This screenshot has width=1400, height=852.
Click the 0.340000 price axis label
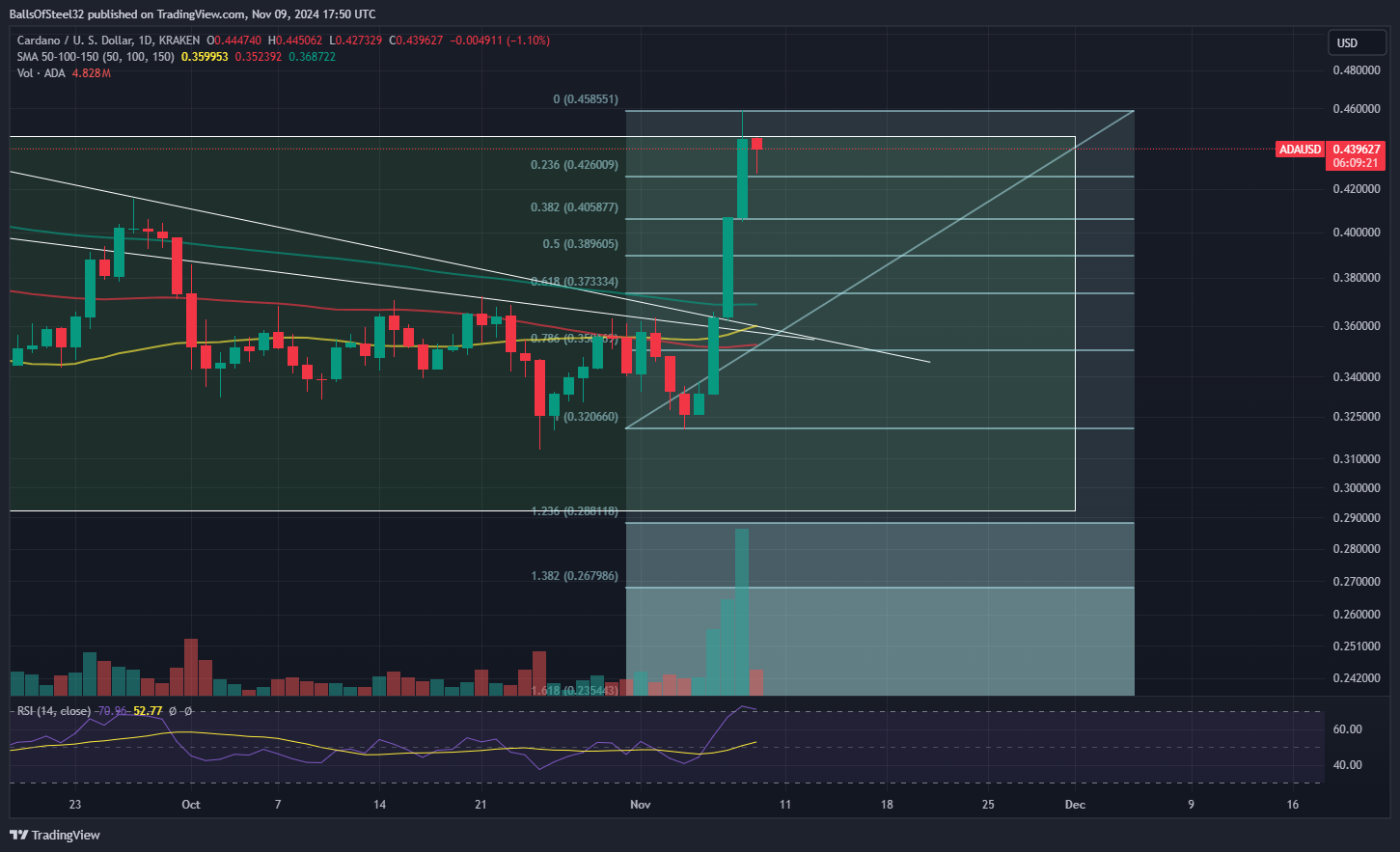coord(1357,377)
